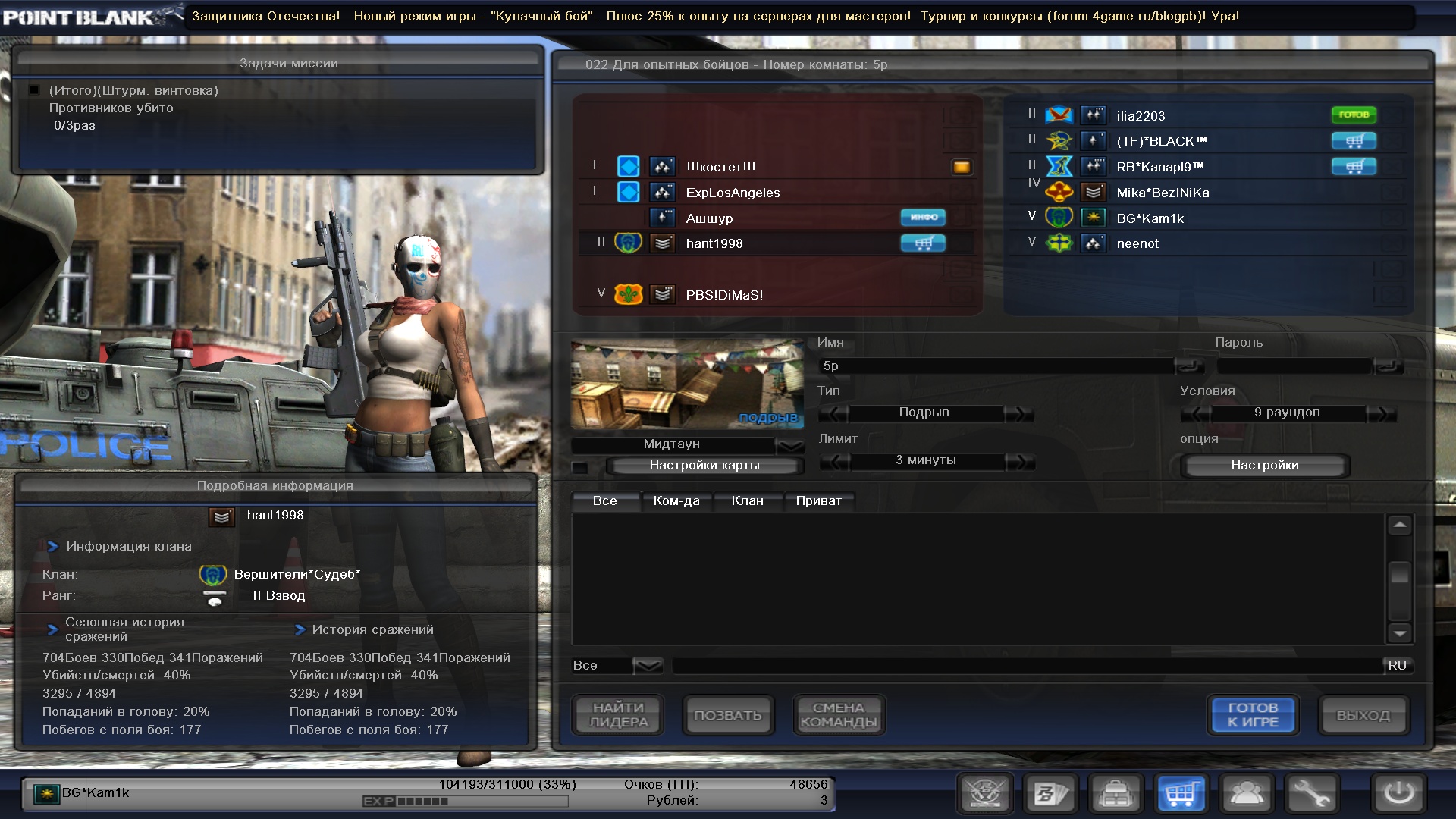Click left arrow of Лимит 3 минуты selector
The image size is (1456, 819).
[x=834, y=461]
